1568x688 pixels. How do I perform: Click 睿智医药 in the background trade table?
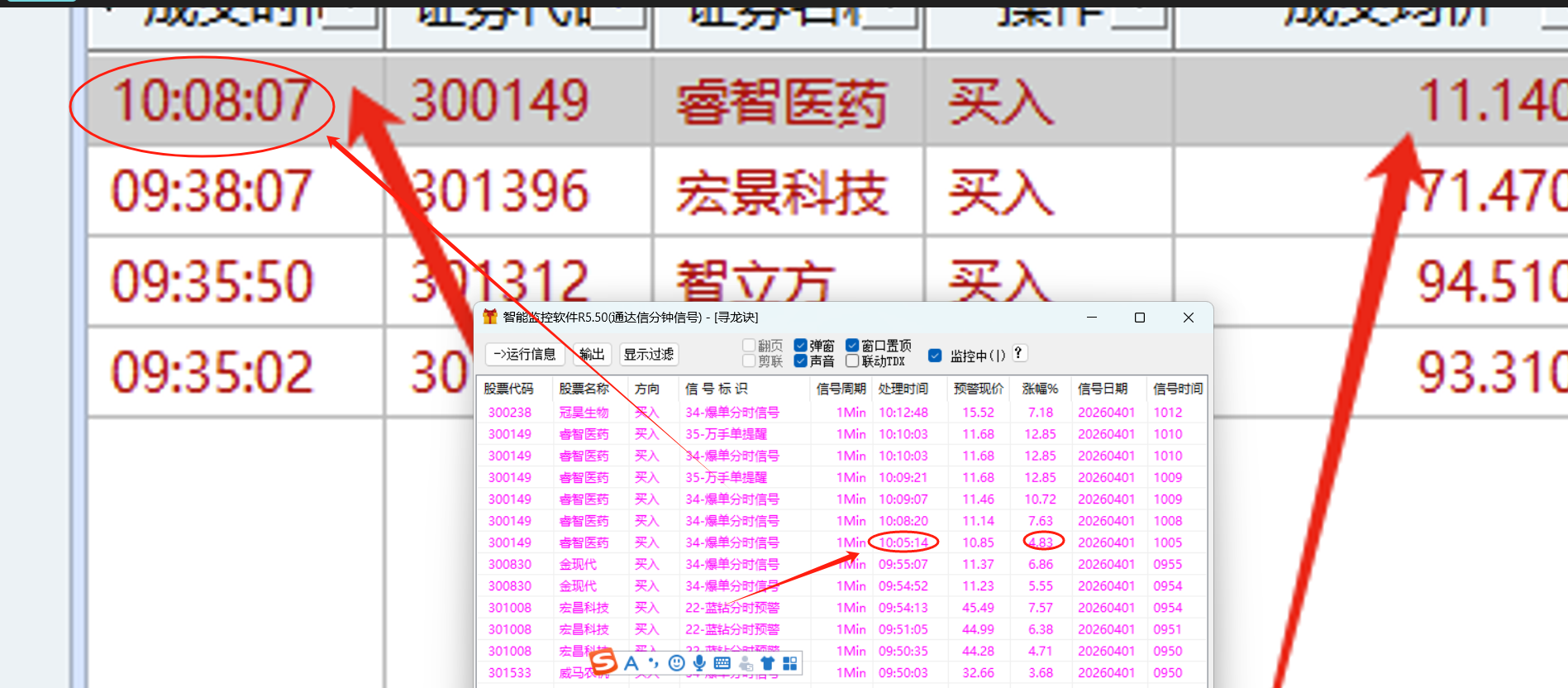782,104
